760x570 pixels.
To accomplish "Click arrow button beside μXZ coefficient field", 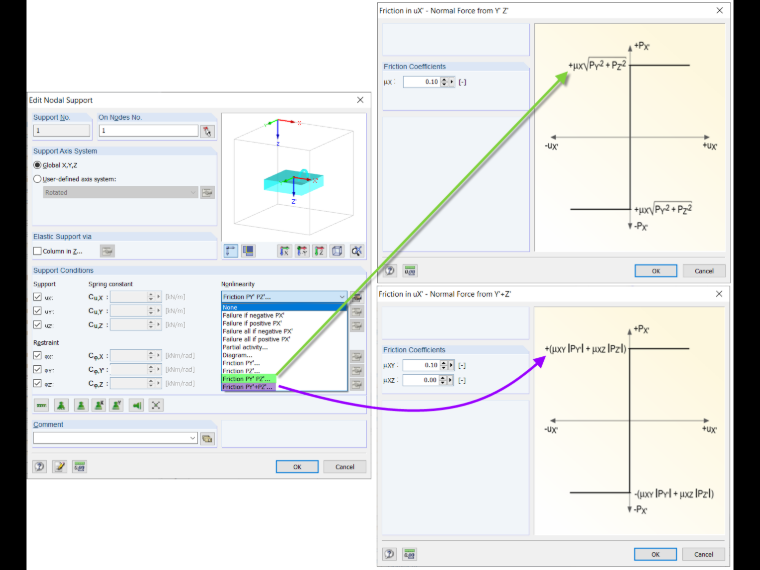I will click(450, 380).
